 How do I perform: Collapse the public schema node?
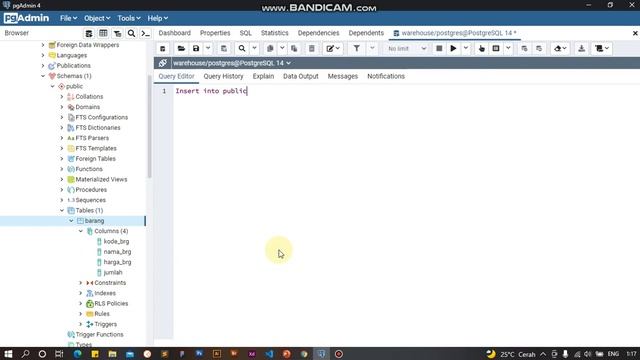pos(53,86)
